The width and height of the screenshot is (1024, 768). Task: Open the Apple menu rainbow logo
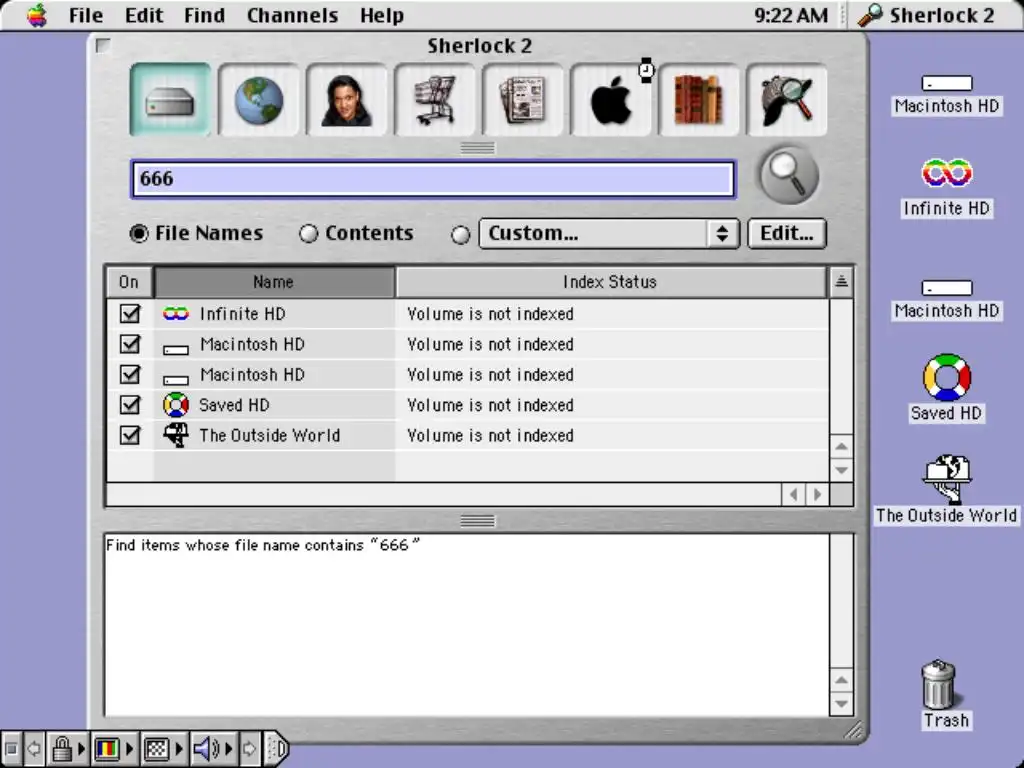click(x=37, y=15)
